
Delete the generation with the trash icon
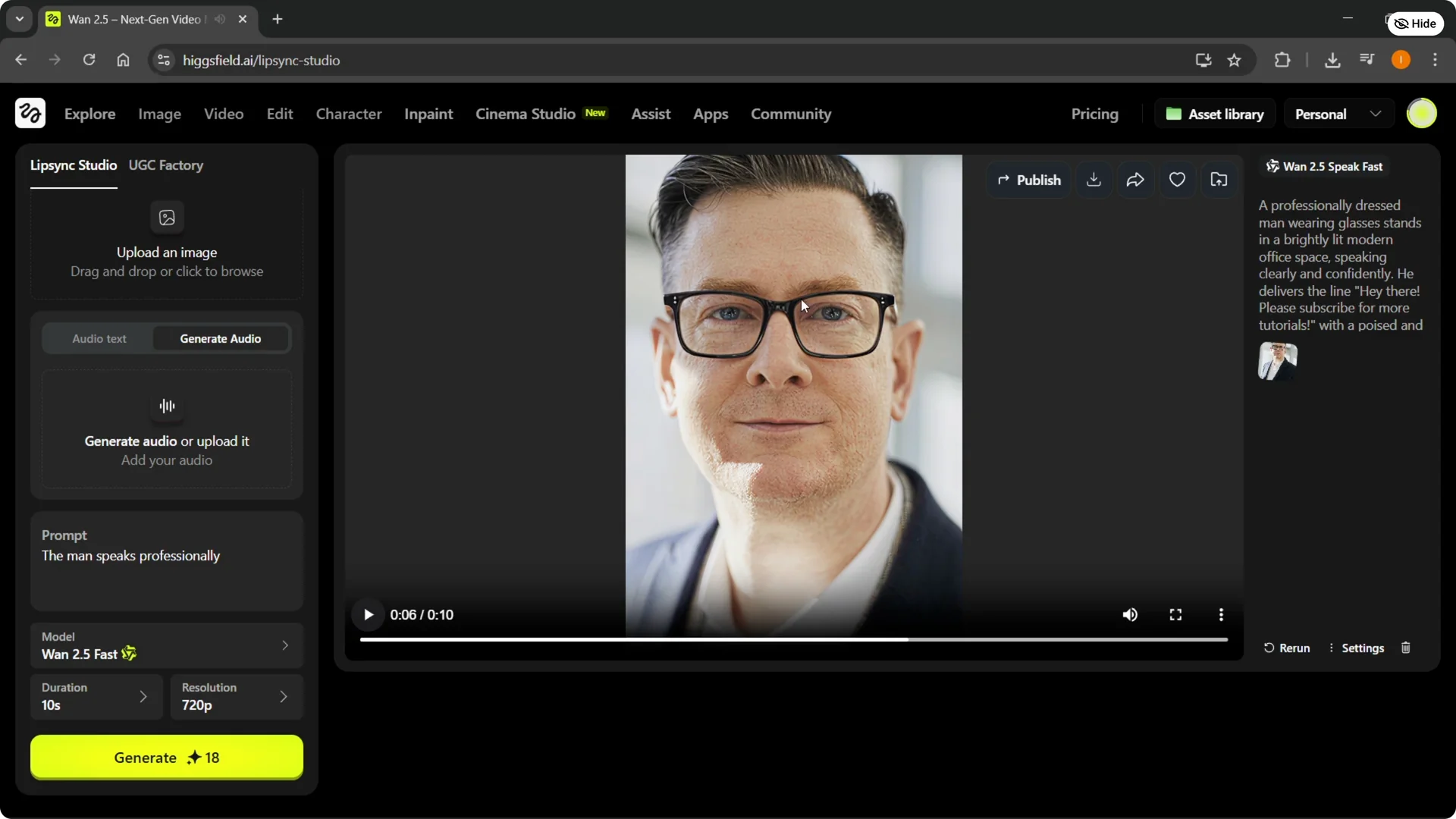coord(1406,648)
